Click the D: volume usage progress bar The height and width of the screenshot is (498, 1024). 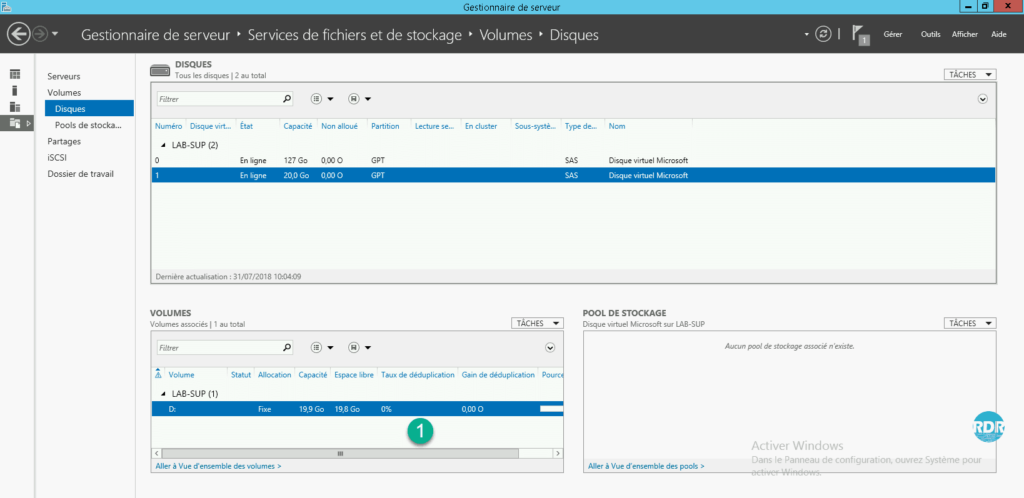[551, 409]
